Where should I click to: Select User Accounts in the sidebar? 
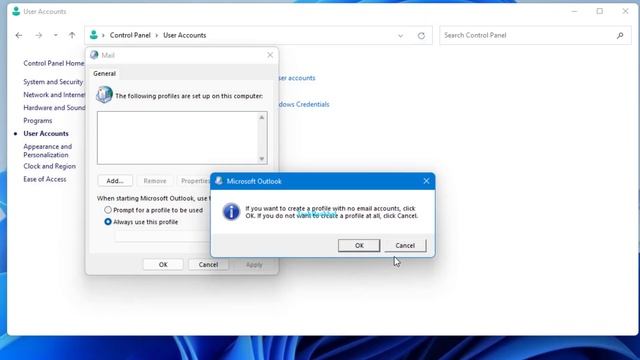pyautogui.click(x=46, y=133)
